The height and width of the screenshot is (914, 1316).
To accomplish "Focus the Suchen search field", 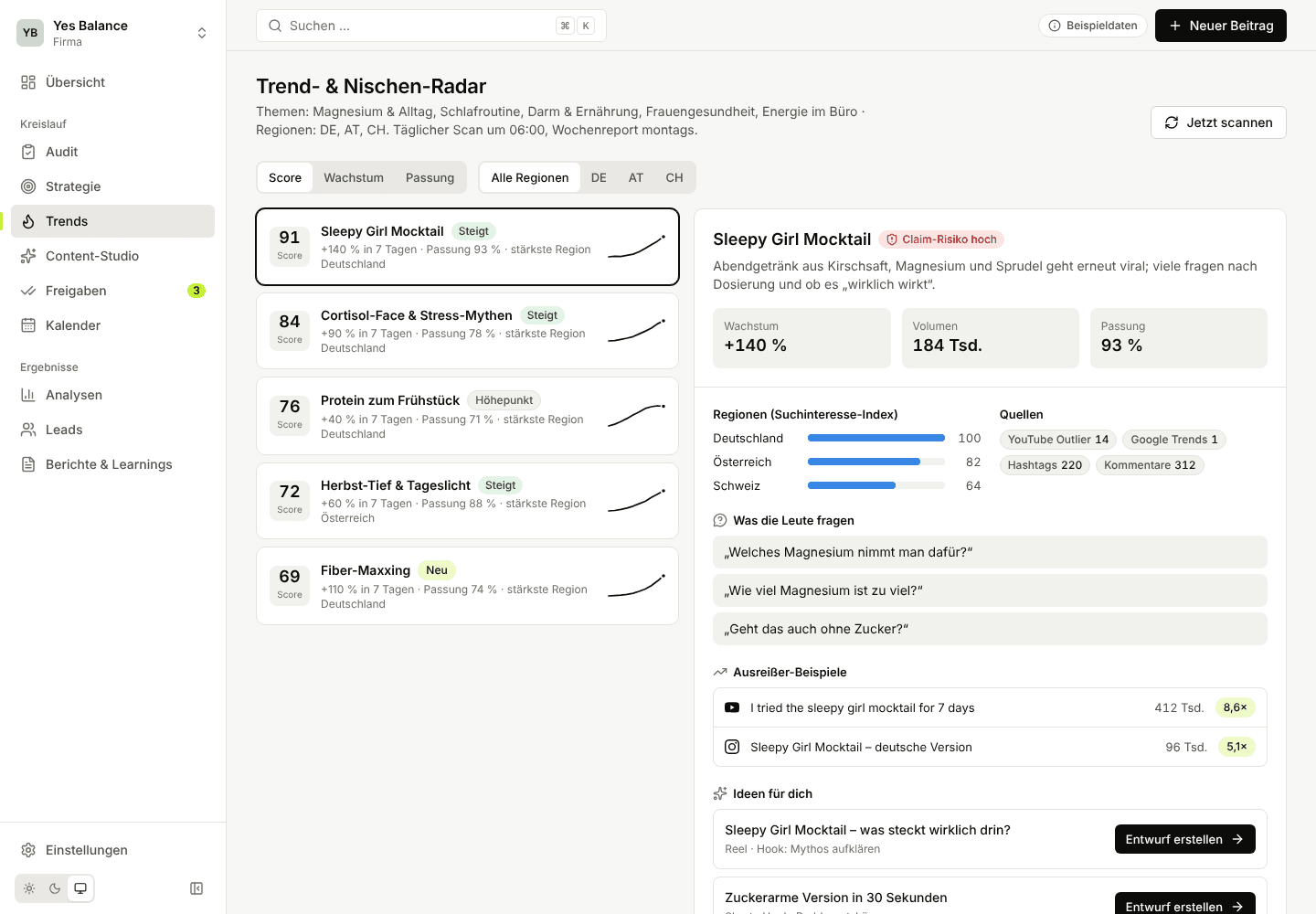I will pyautogui.click(x=430, y=26).
